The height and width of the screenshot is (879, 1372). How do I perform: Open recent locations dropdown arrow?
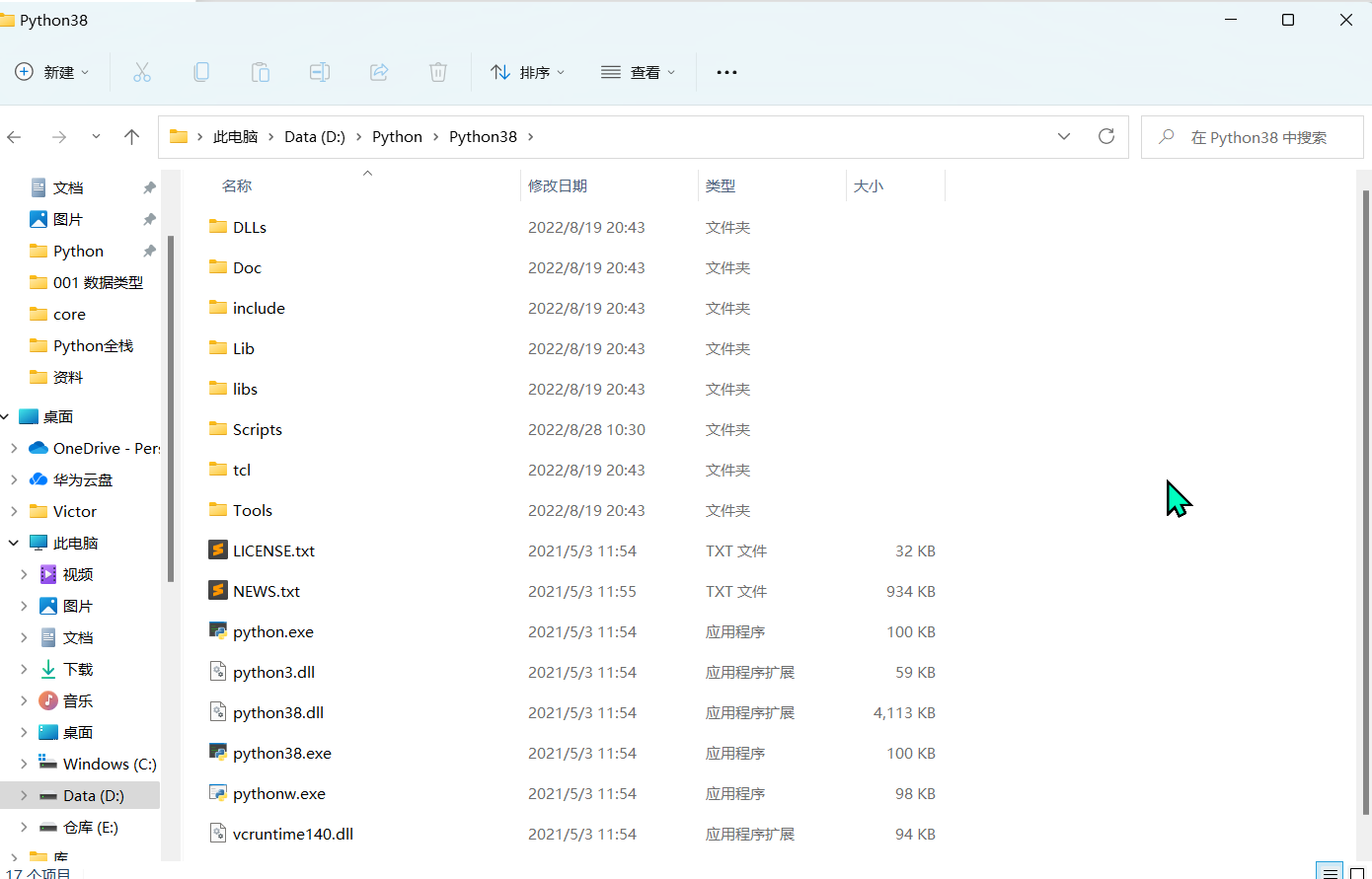(96, 137)
